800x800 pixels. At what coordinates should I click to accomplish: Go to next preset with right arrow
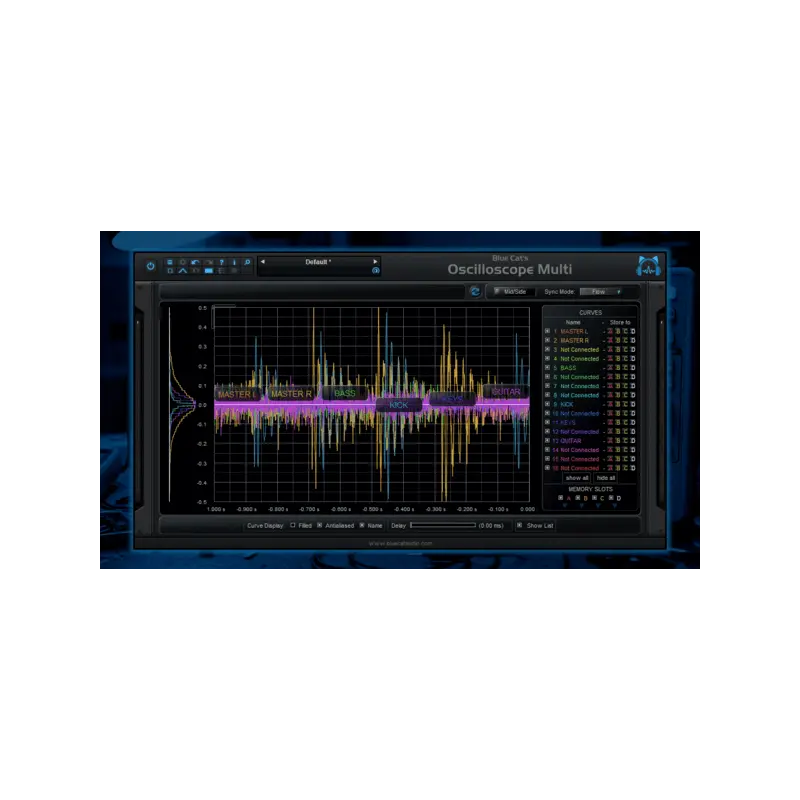[x=376, y=262]
